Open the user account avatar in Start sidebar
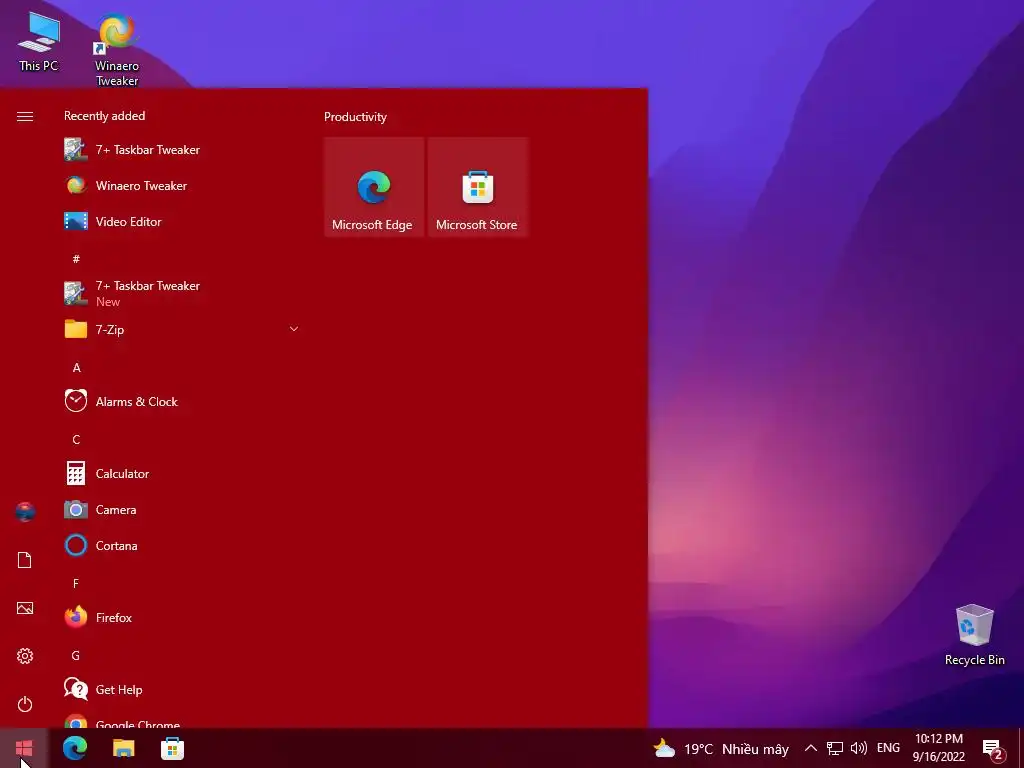This screenshot has width=1024, height=768. click(x=25, y=512)
